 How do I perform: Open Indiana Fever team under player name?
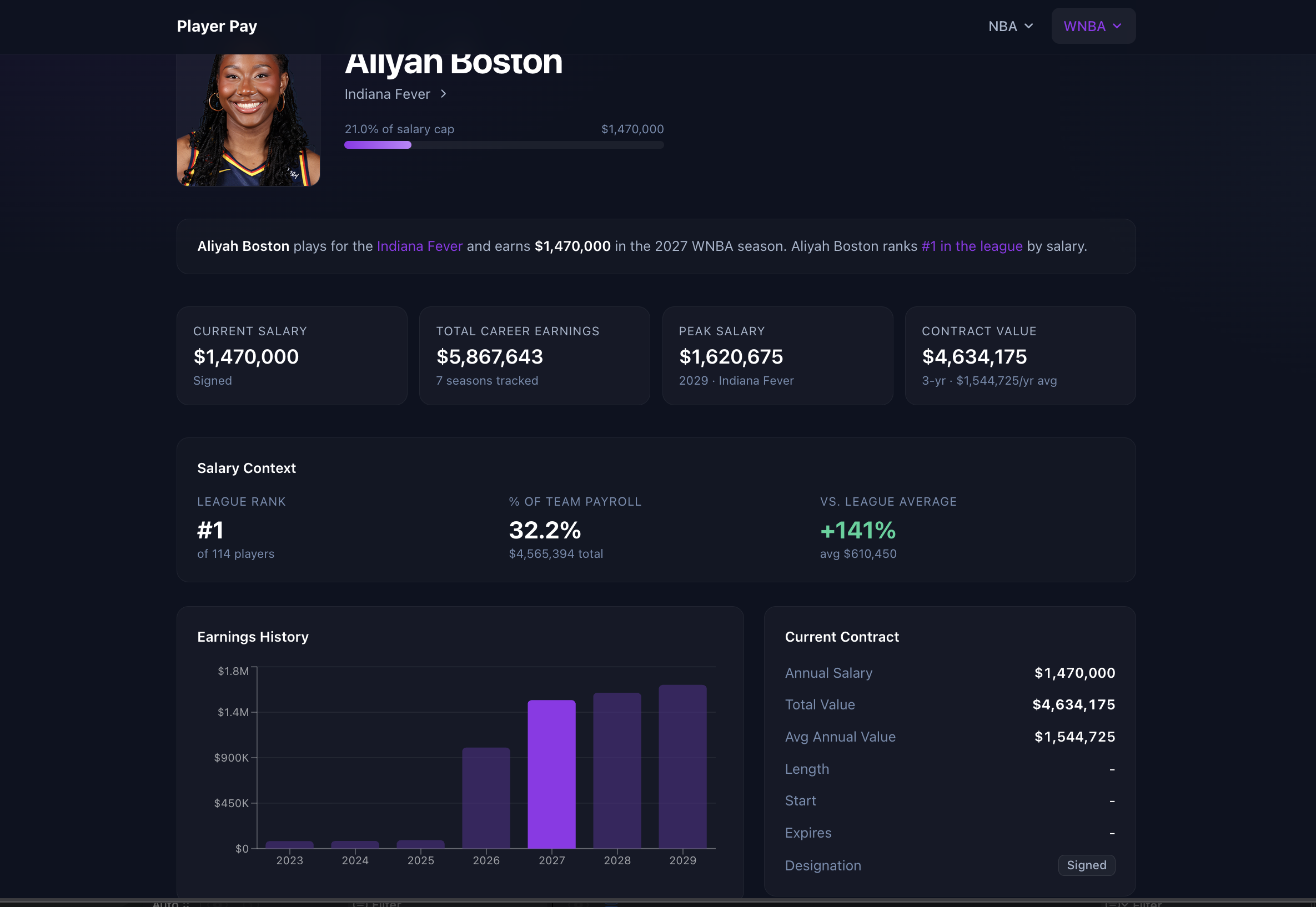[387, 94]
